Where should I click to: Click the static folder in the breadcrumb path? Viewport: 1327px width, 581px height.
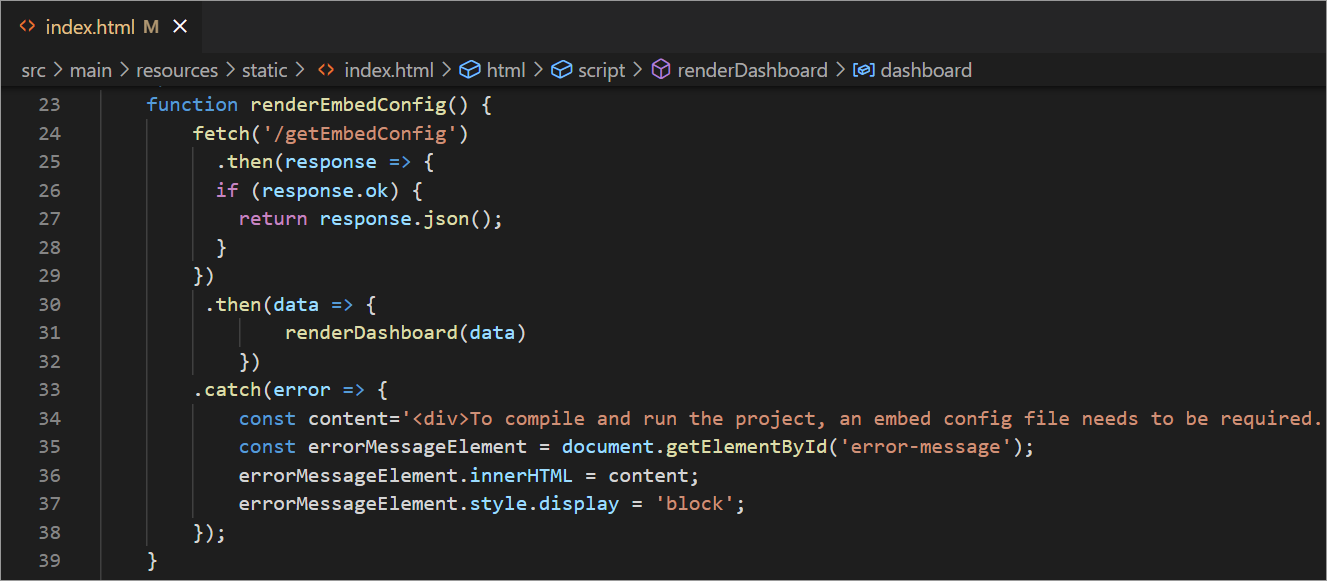click(x=264, y=70)
